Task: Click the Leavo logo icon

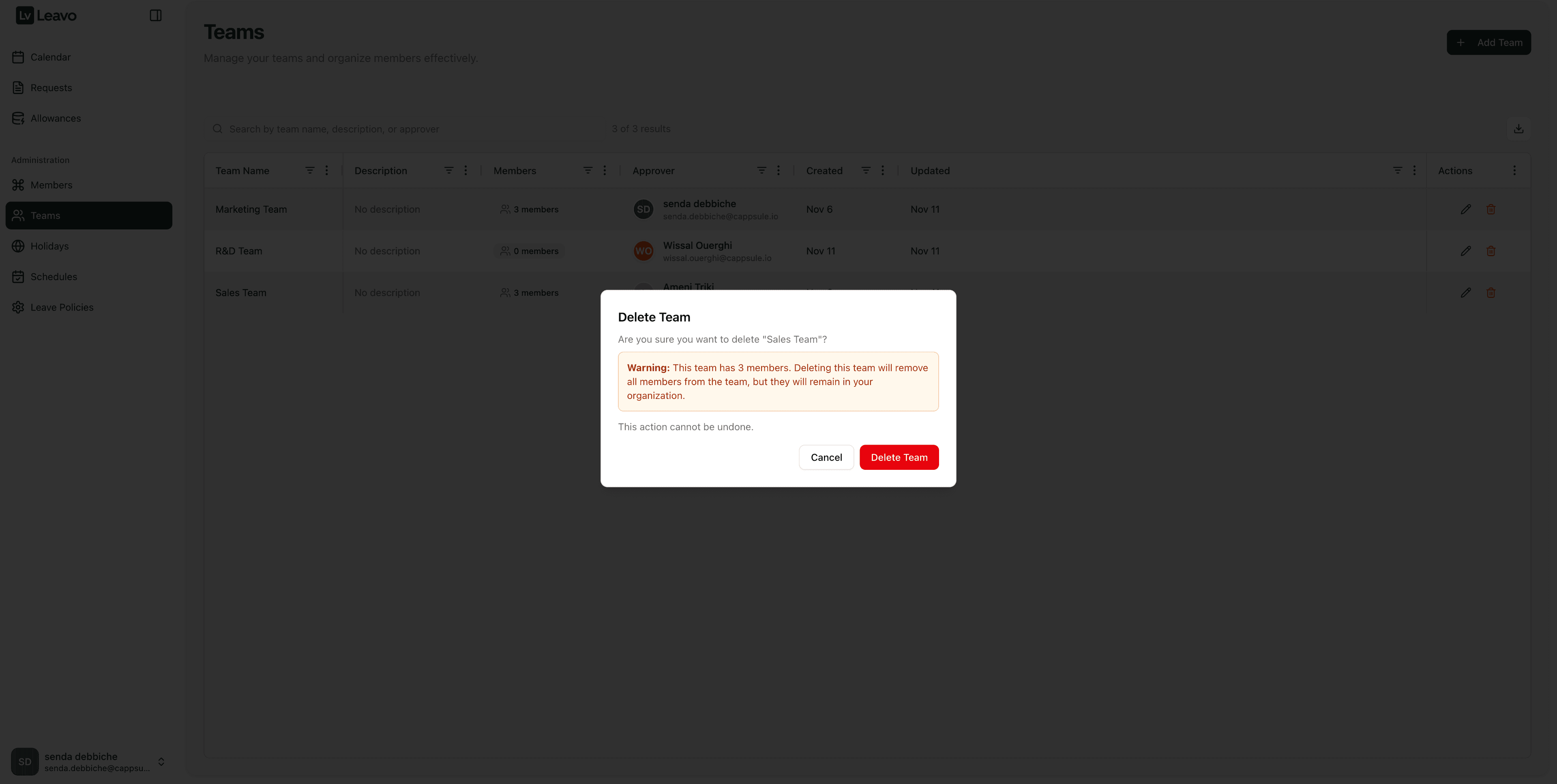Action: pyautogui.click(x=25, y=16)
